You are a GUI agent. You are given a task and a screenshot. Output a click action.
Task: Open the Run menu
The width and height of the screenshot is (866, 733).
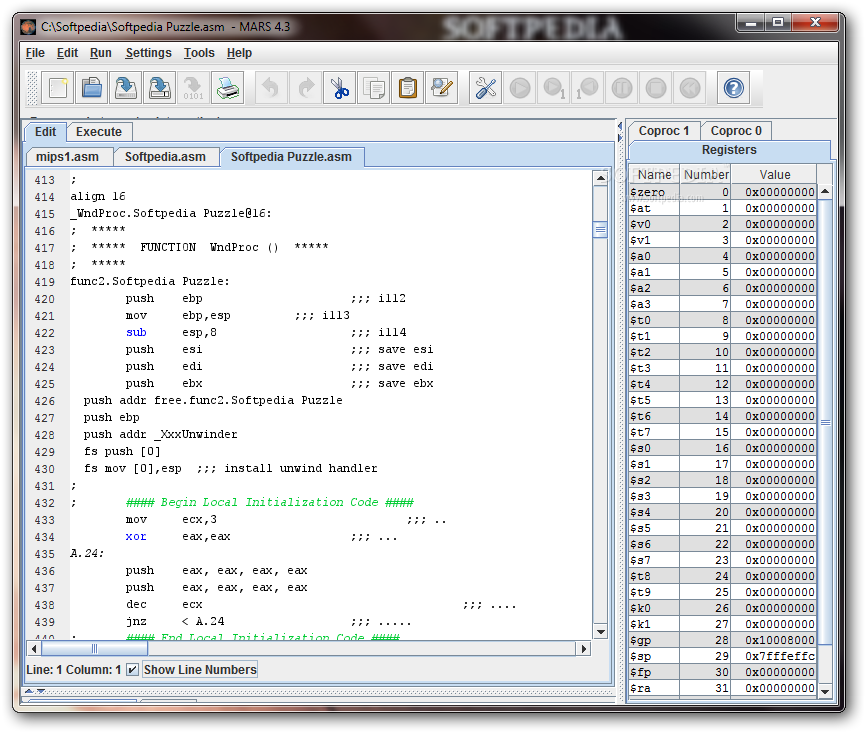101,53
